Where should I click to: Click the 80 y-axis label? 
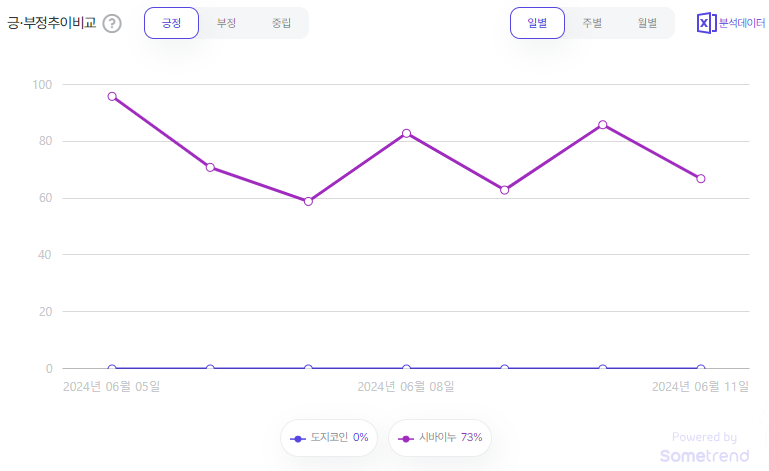[45, 141]
